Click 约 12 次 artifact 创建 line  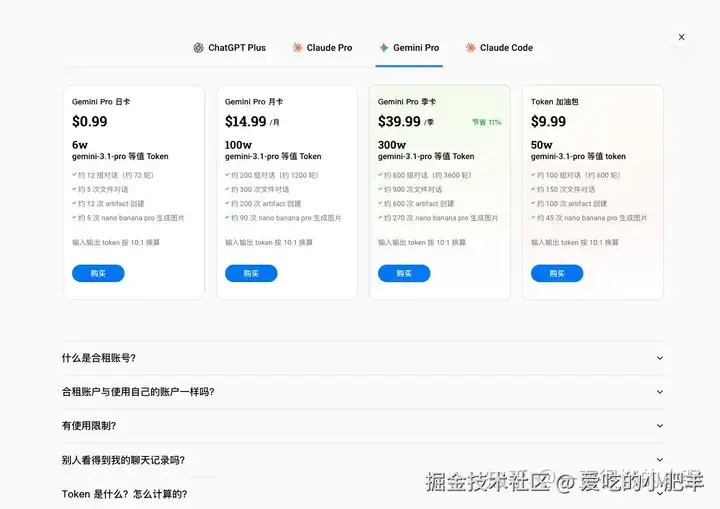(108, 204)
